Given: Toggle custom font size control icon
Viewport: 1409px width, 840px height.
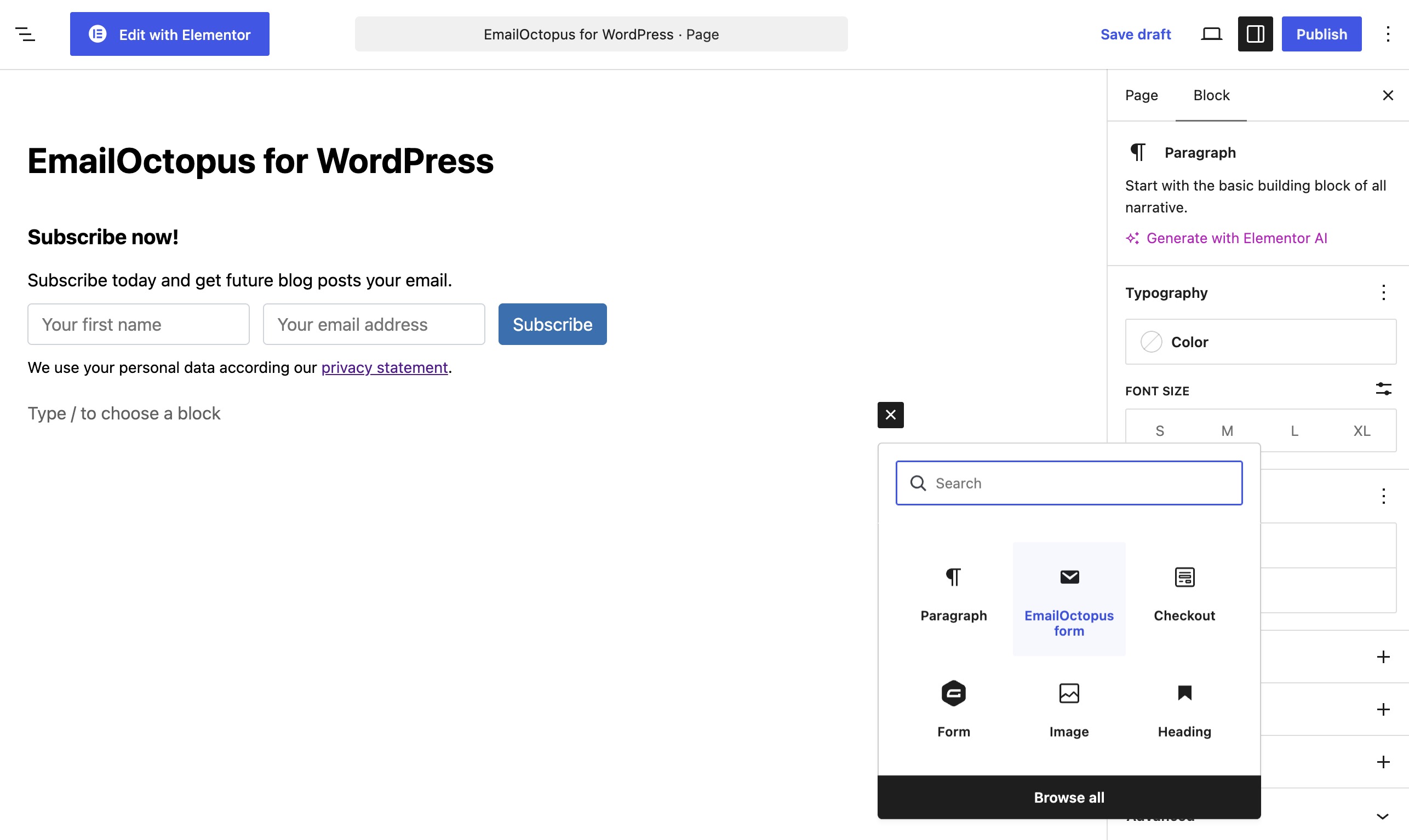Looking at the screenshot, I should pyautogui.click(x=1383, y=389).
